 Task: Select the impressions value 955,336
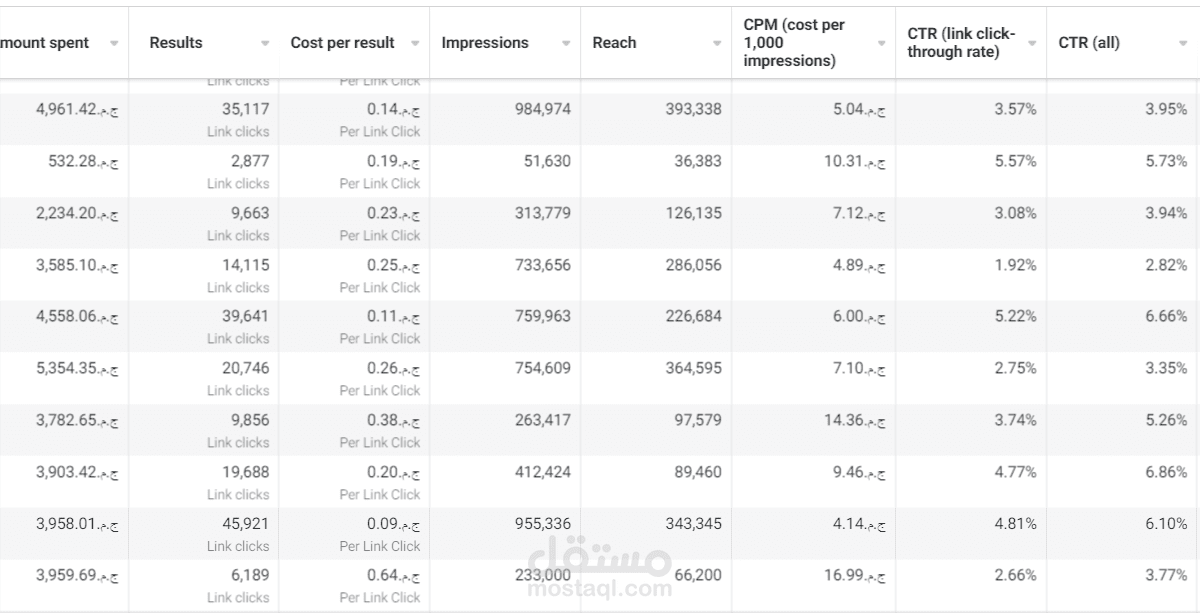click(541, 523)
